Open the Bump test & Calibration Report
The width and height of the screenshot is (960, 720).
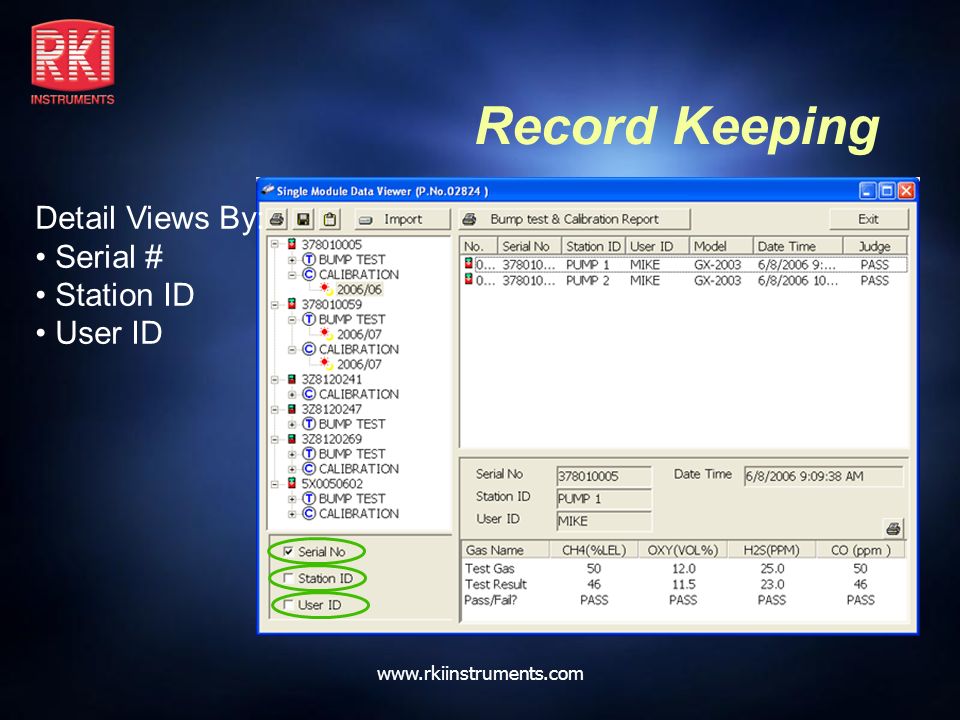click(574, 219)
